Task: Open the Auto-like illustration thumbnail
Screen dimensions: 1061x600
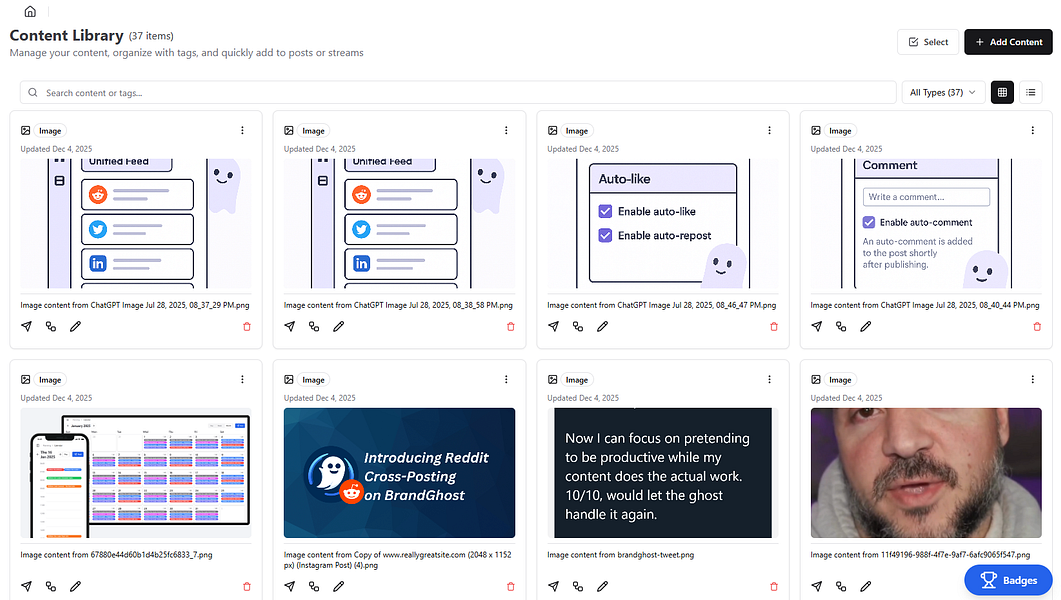Action: pos(662,224)
